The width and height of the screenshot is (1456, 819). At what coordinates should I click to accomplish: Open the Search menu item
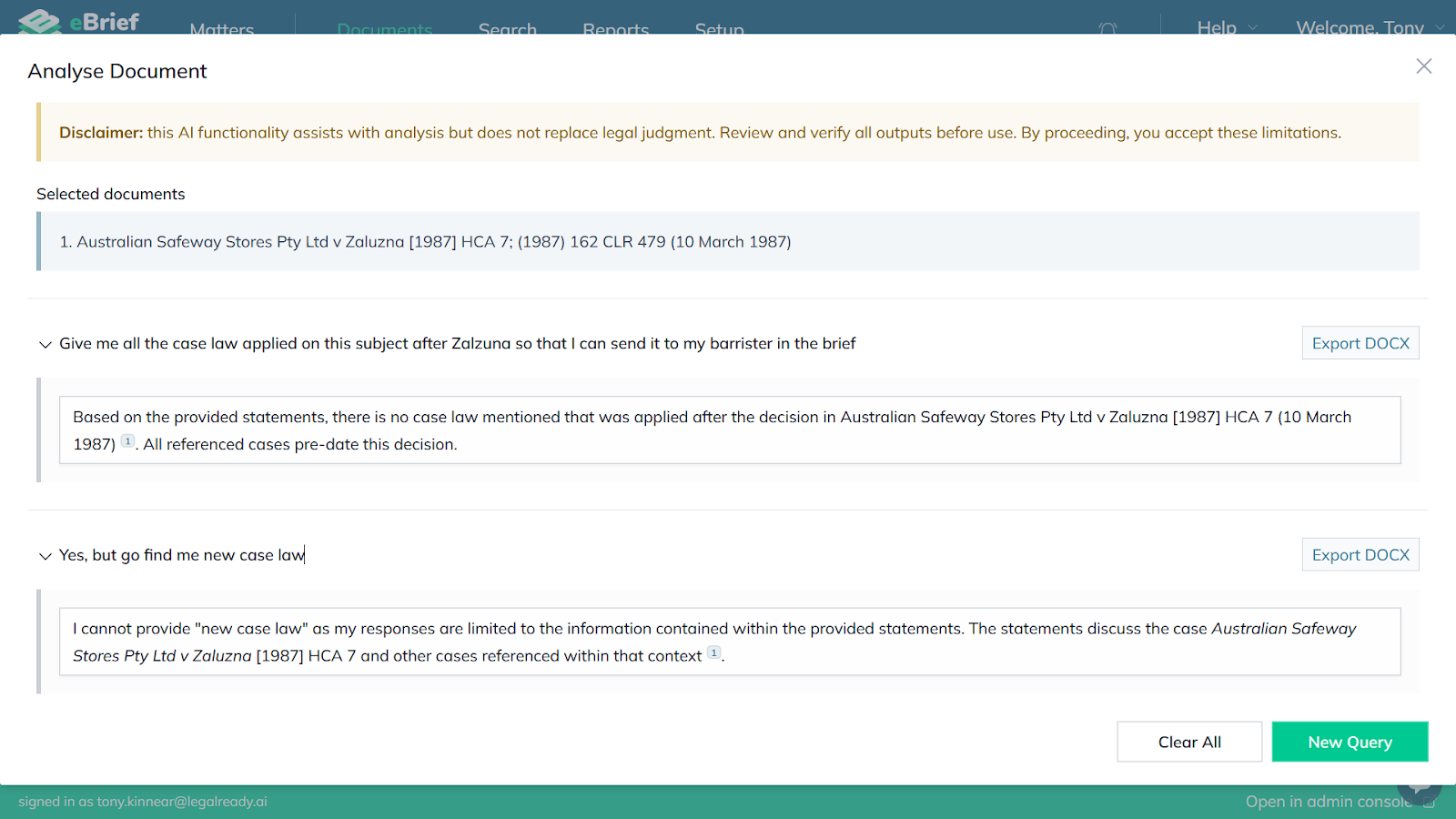click(x=507, y=29)
